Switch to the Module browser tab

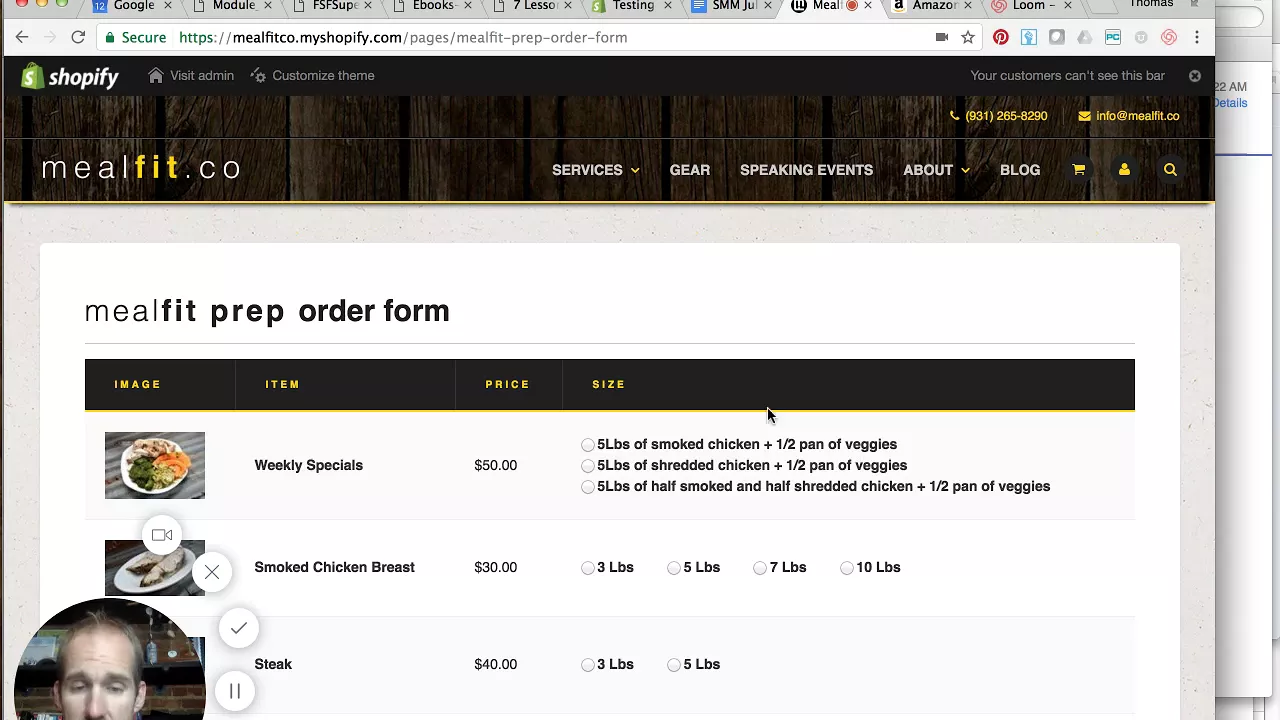(232, 6)
